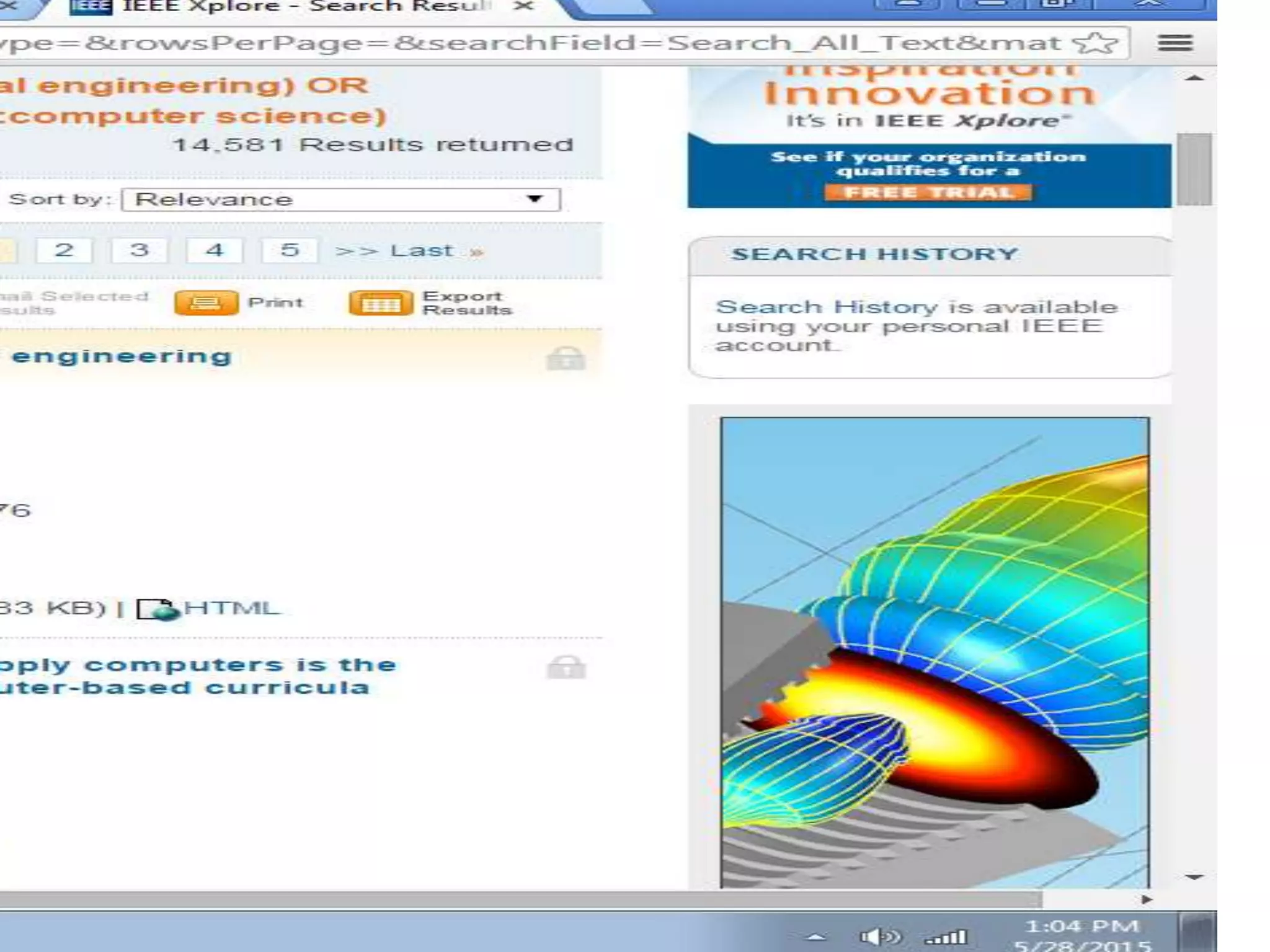
Task: Open the browser hamburger menu
Action: pos(1175,43)
